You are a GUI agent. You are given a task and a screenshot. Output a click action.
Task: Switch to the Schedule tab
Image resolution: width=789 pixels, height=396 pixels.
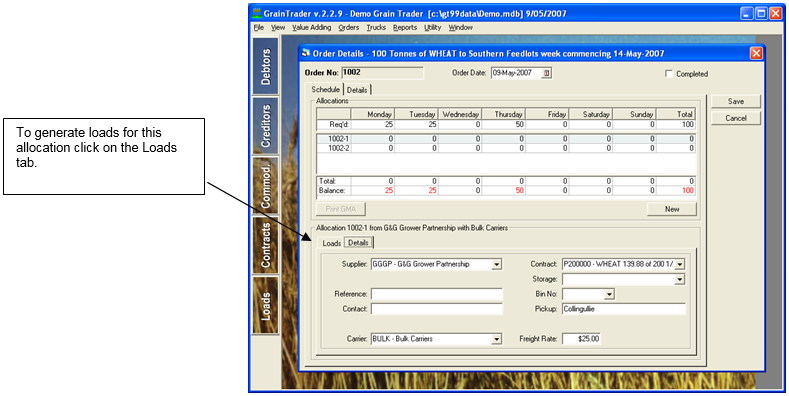326,89
